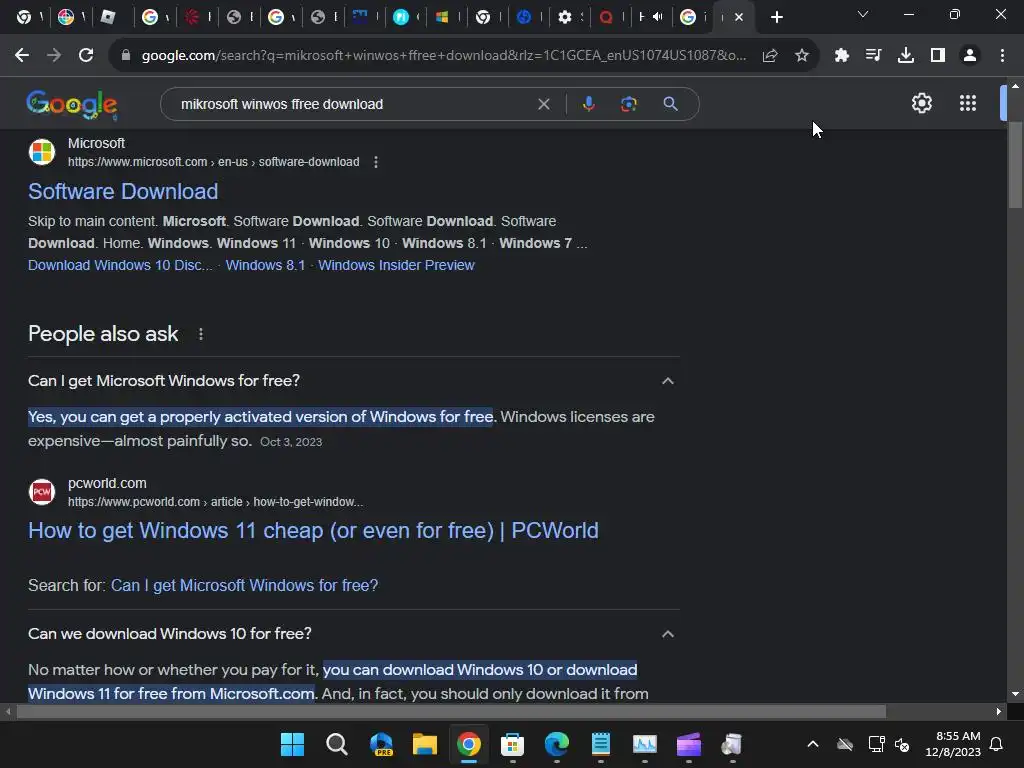This screenshot has width=1024, height=768.
Task: Open the Edge PRE taskbar icon
Action: click(381, 744)
